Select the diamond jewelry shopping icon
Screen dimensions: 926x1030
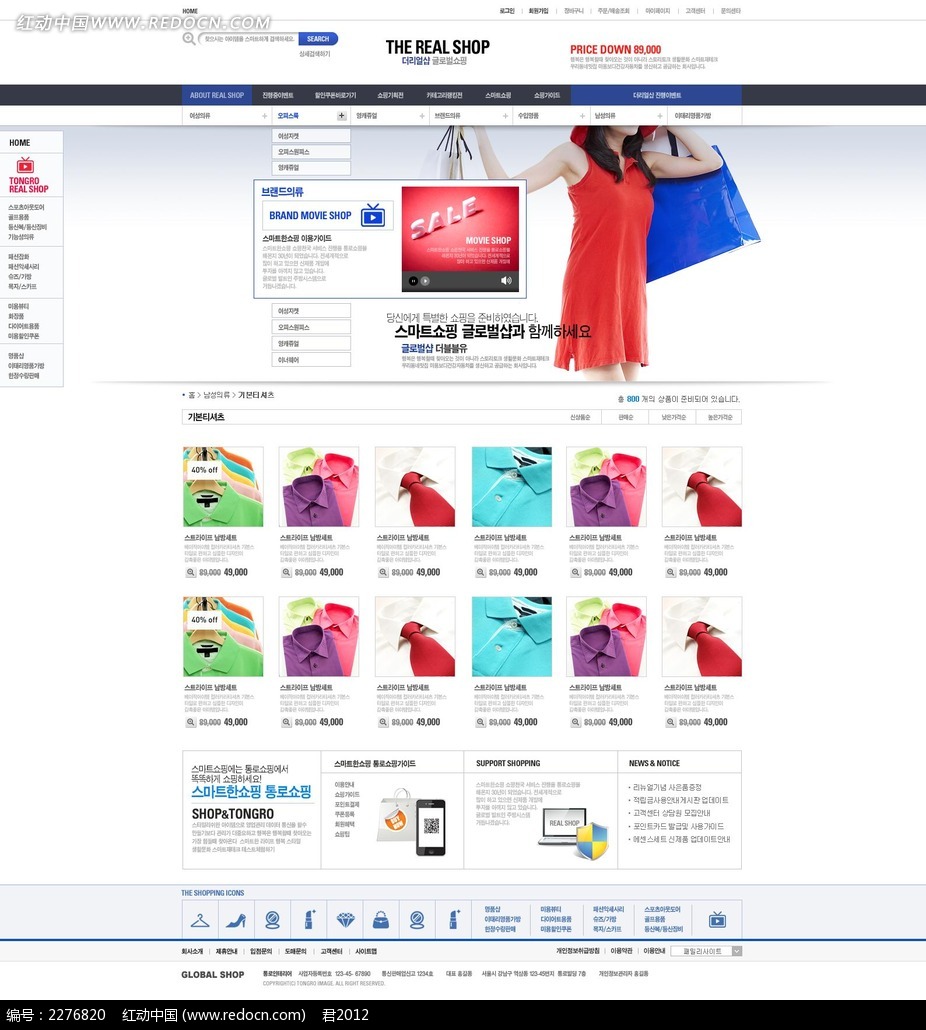[x=345, y=919]
